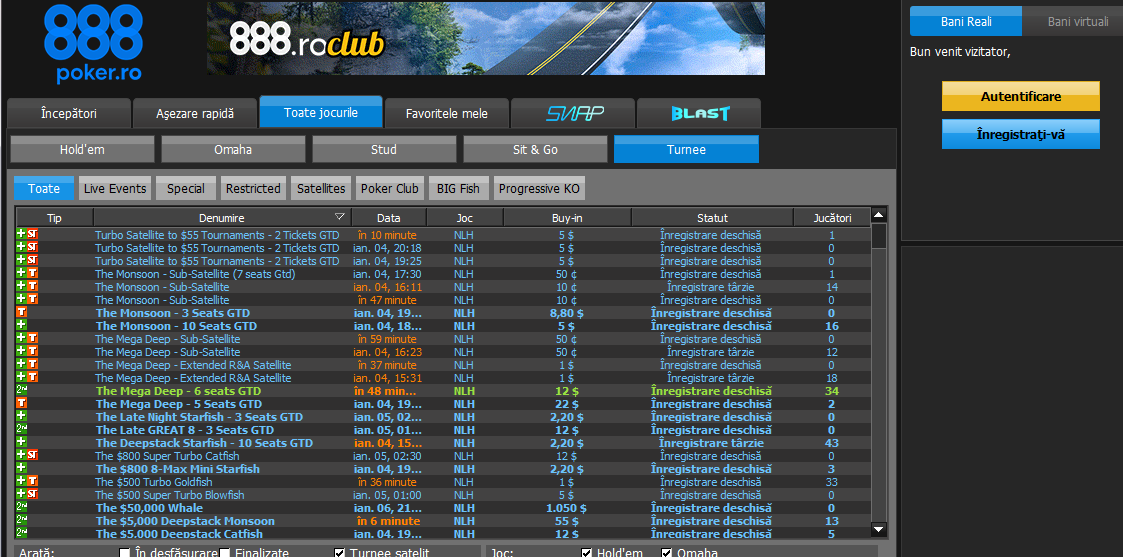This screenshot has height=557, width=1123.
Task: Click the green plus icon for The Late Night Starfish row
Action: [x=21, y=417]
